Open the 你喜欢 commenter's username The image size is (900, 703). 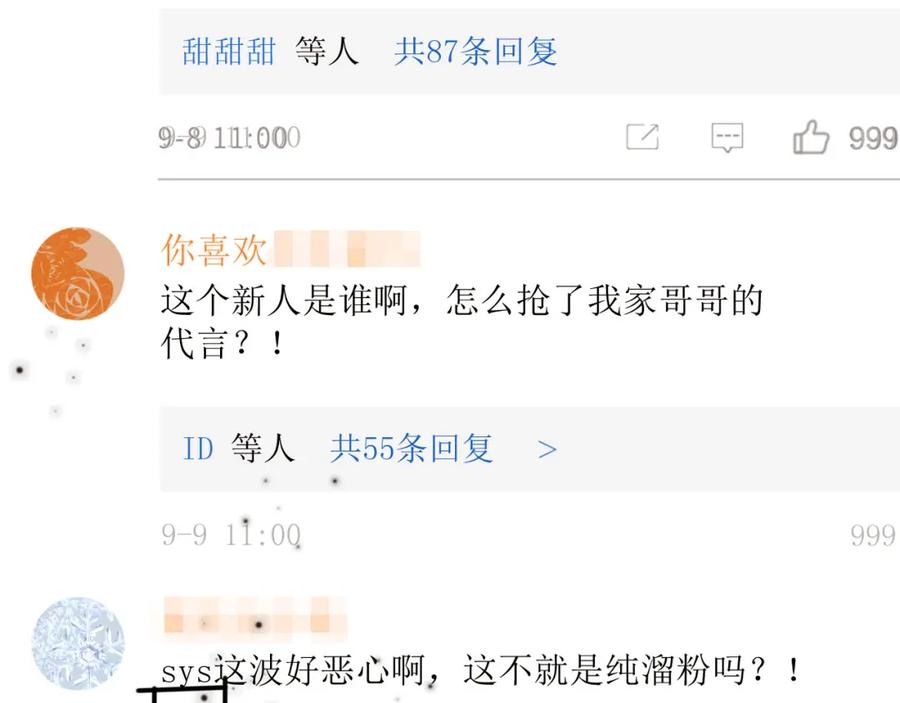[214, 250]
